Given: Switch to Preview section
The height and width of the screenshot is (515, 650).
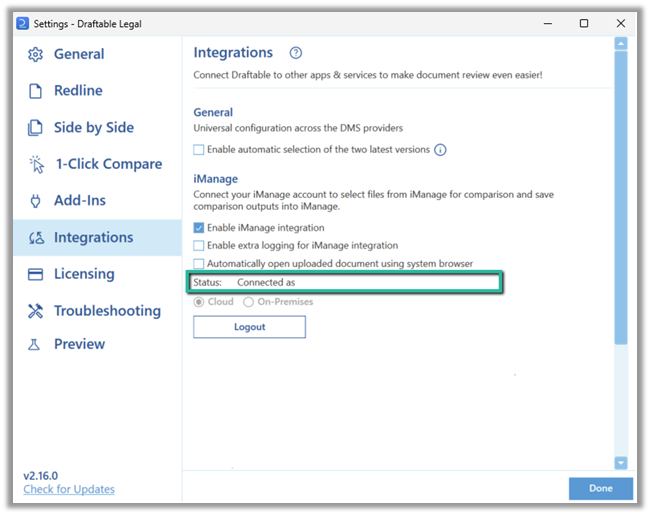Looking at the screenshot, I should point(97,344).
